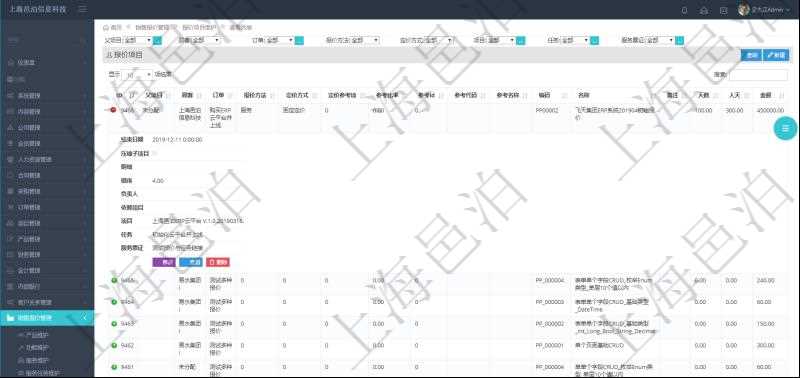Open the 项目 filter dropdown

coord(501,40)
